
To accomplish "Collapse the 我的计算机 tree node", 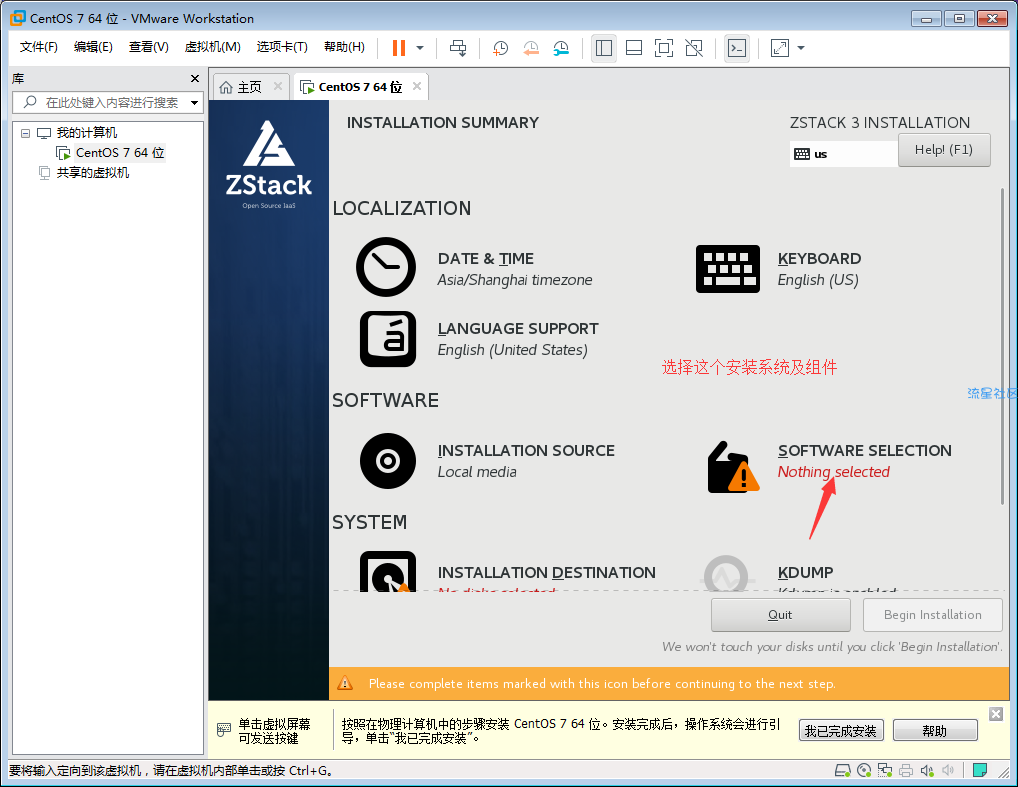I will pos(25,133).
